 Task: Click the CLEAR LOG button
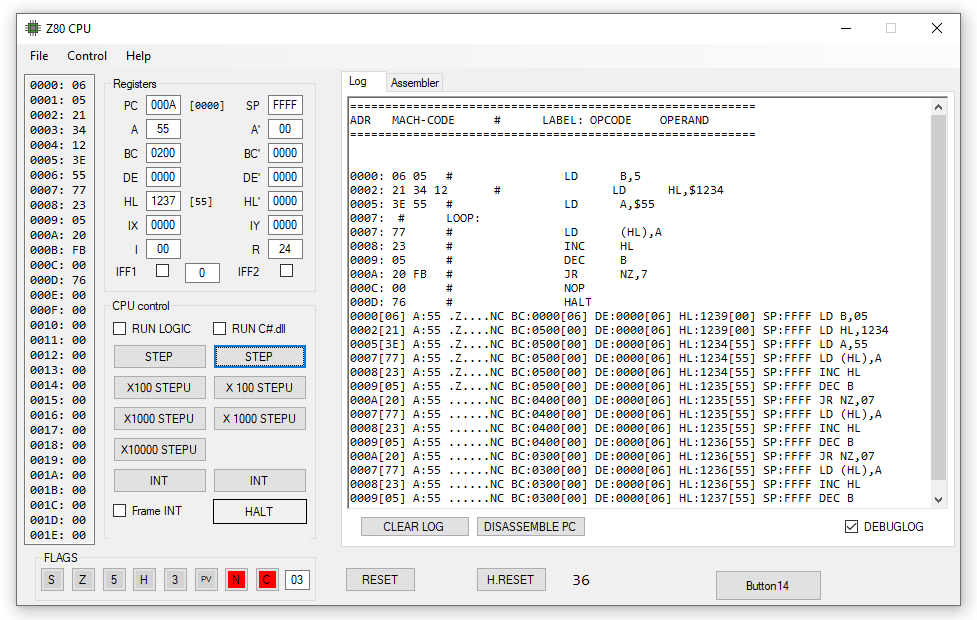pyautogui.click(x=414, y=527)
